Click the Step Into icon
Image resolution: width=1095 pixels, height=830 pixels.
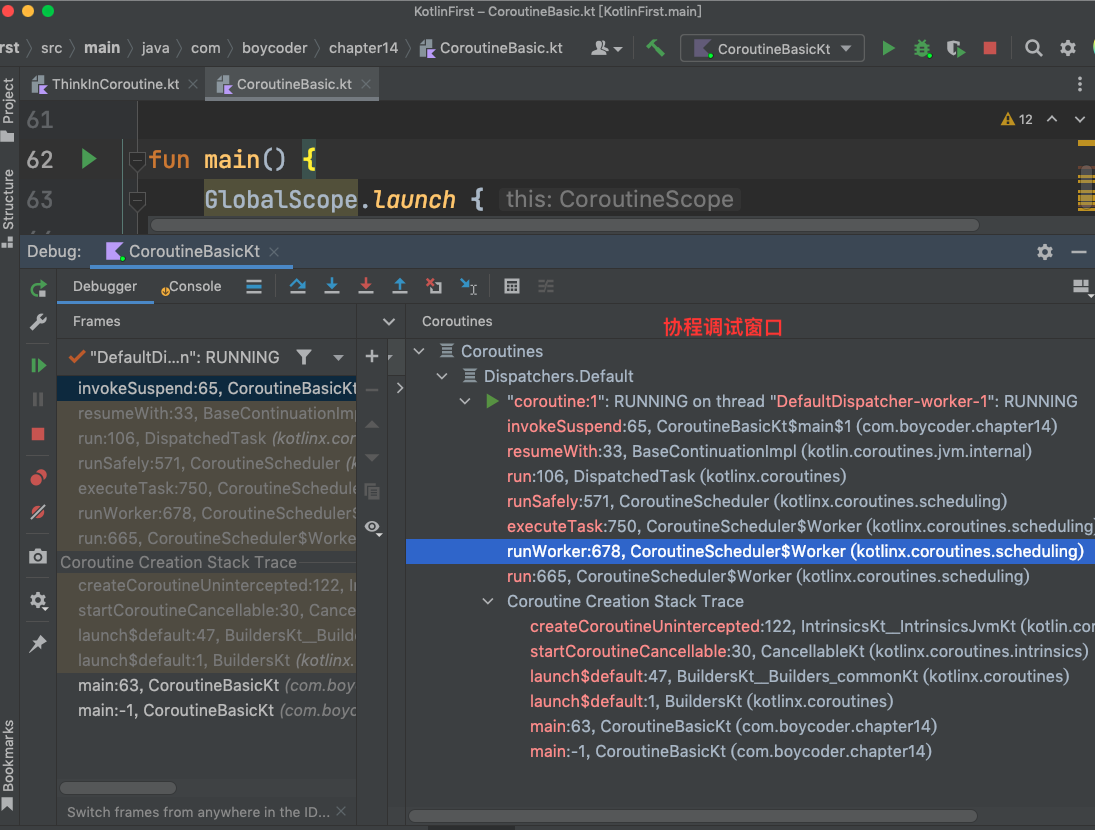[332, 286]
